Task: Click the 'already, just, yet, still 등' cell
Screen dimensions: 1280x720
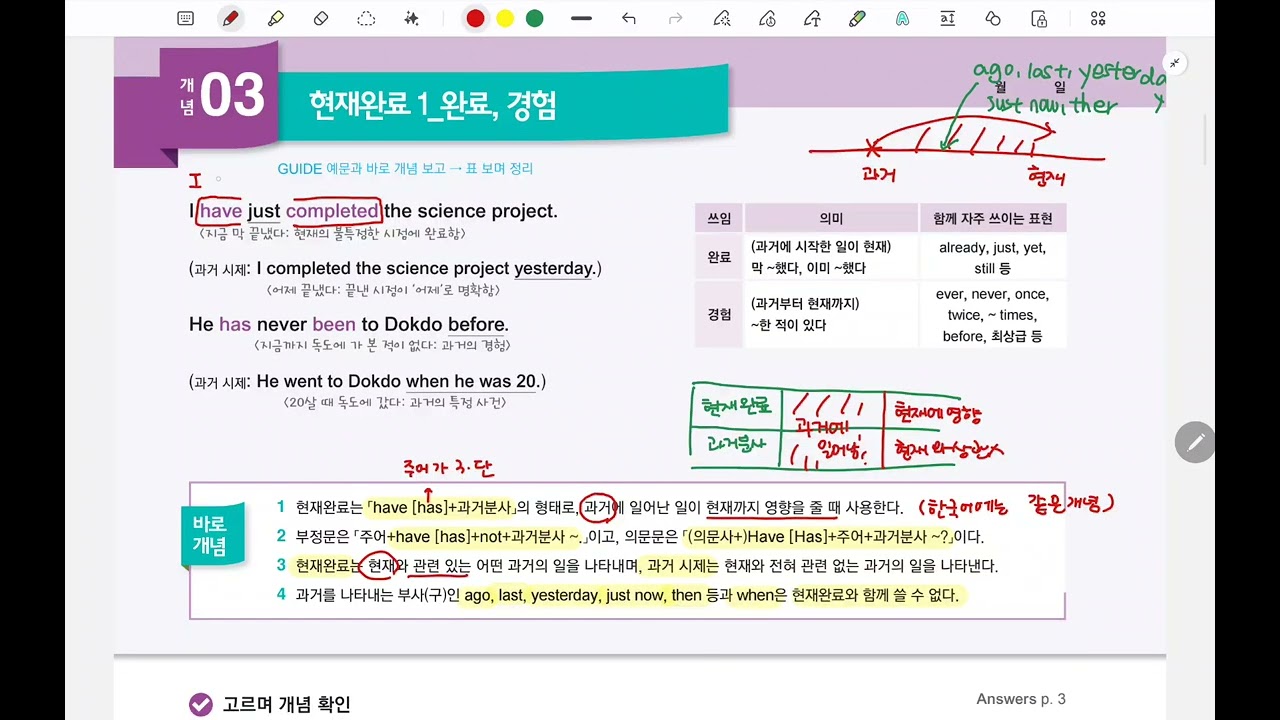Action: click(x=993, y=257)
